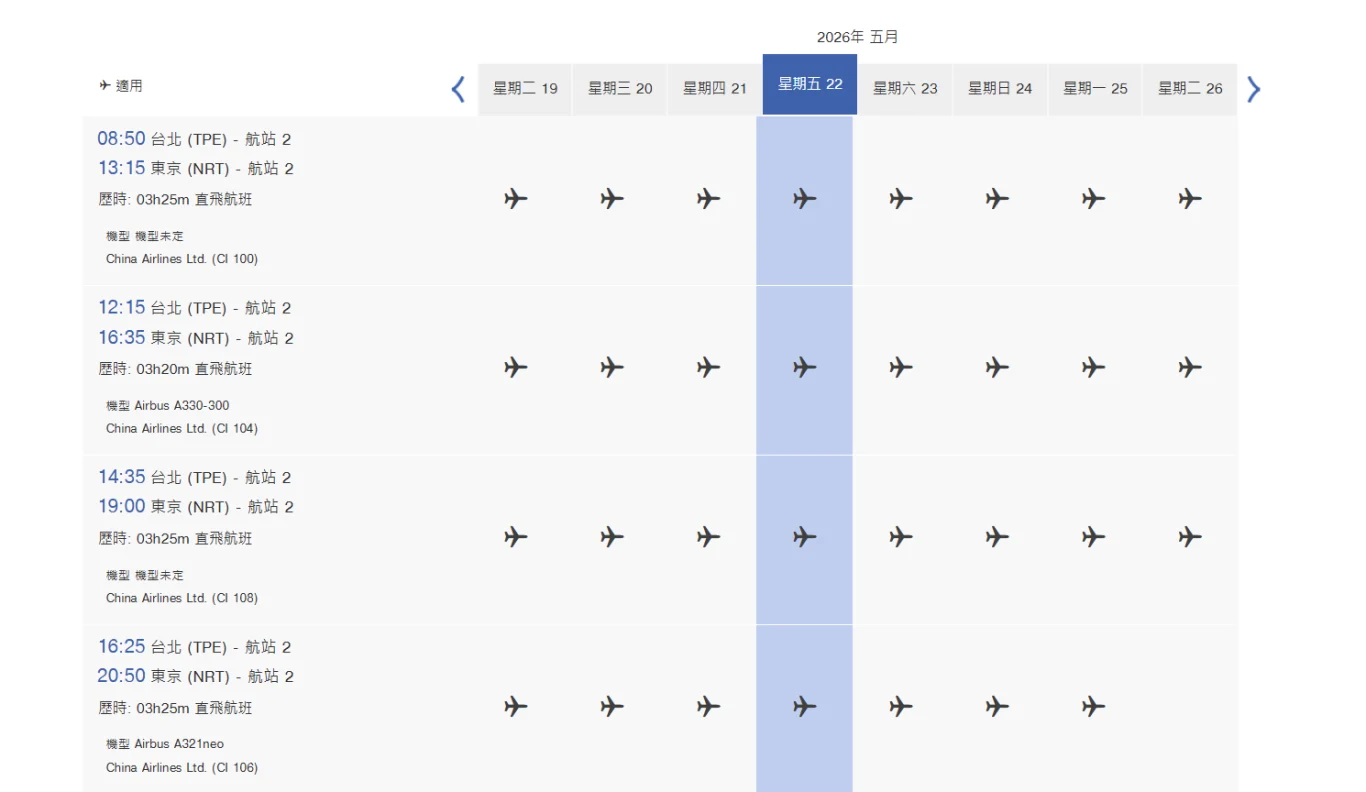Click CI 106 plane icon for 星期四 21
The image size is (1366, 792).
708,707
